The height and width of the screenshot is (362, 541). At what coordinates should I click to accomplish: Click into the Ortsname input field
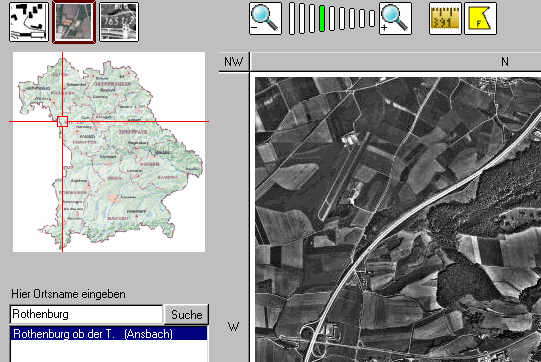coord(86,314)
